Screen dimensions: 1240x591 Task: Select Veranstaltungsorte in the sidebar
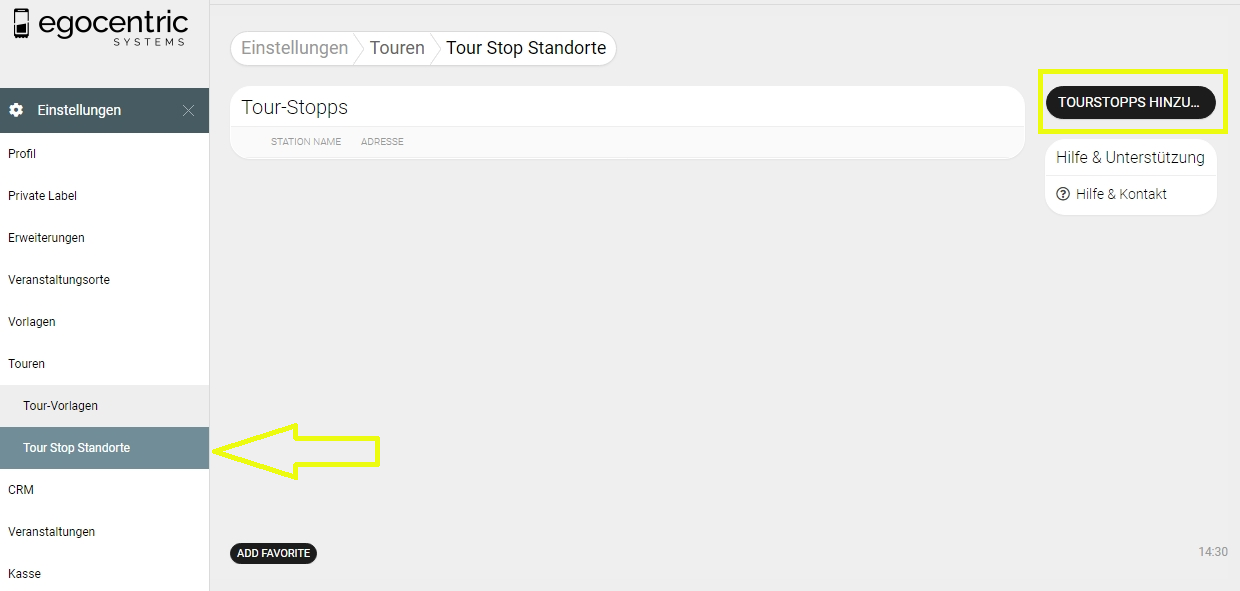point(59,280)
